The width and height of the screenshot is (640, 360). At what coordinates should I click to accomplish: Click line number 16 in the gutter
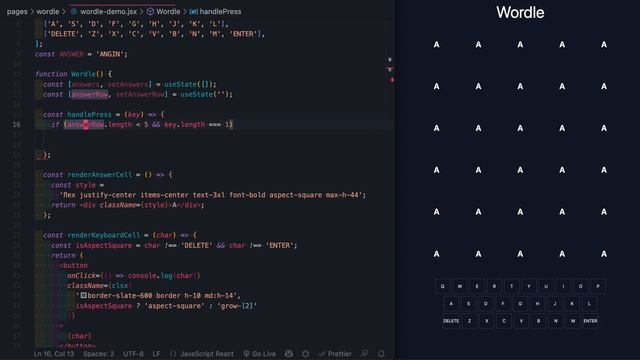pos(16,124)
